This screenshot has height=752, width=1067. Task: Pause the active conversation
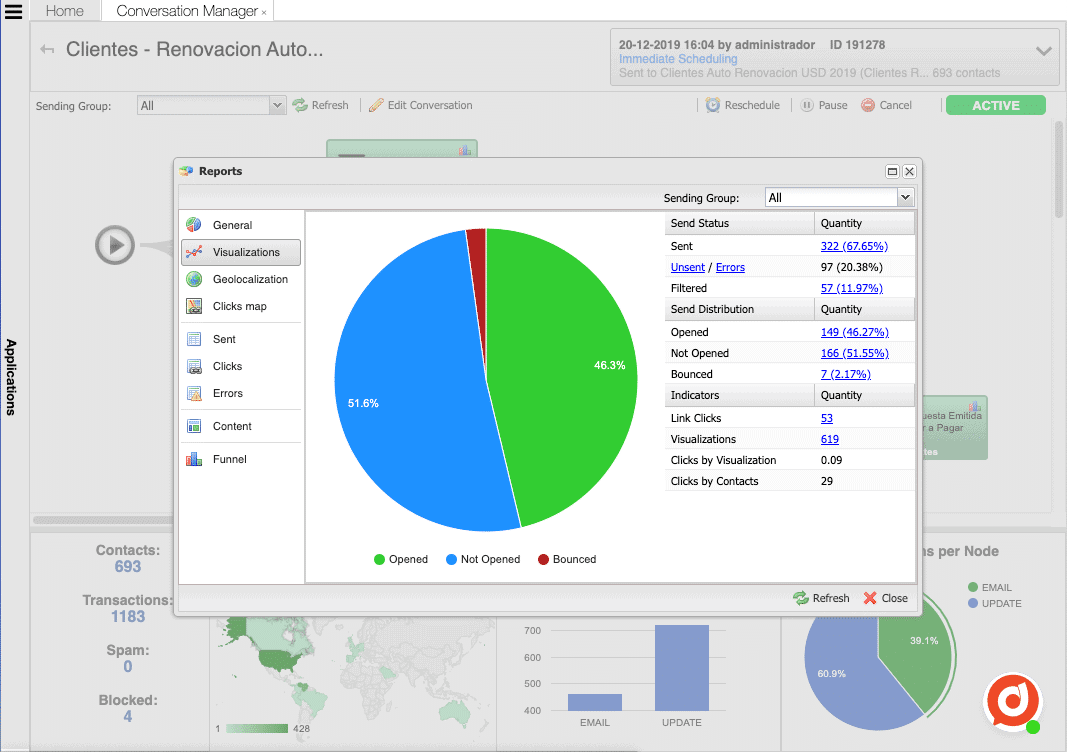(x=823, y=104)
